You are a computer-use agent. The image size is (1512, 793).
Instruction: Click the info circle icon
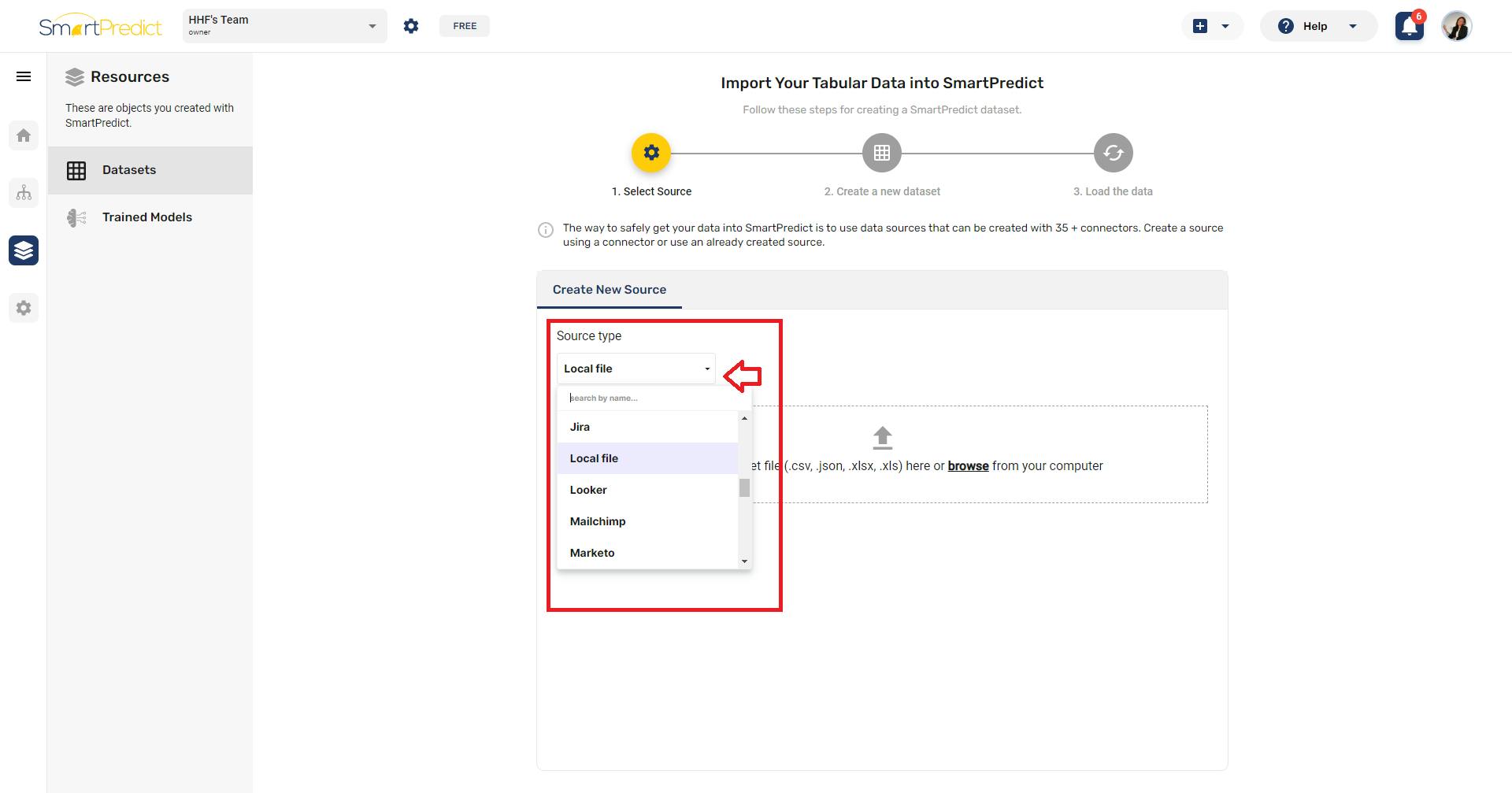click(545, 230)
